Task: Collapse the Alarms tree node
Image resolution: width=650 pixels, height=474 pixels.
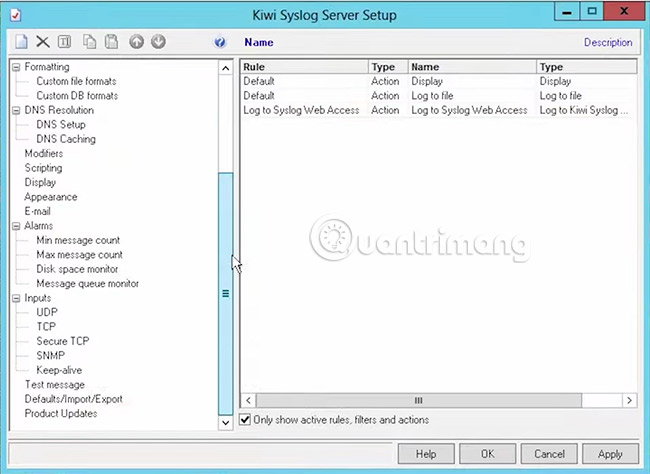Action: click(x=16, y=226)
